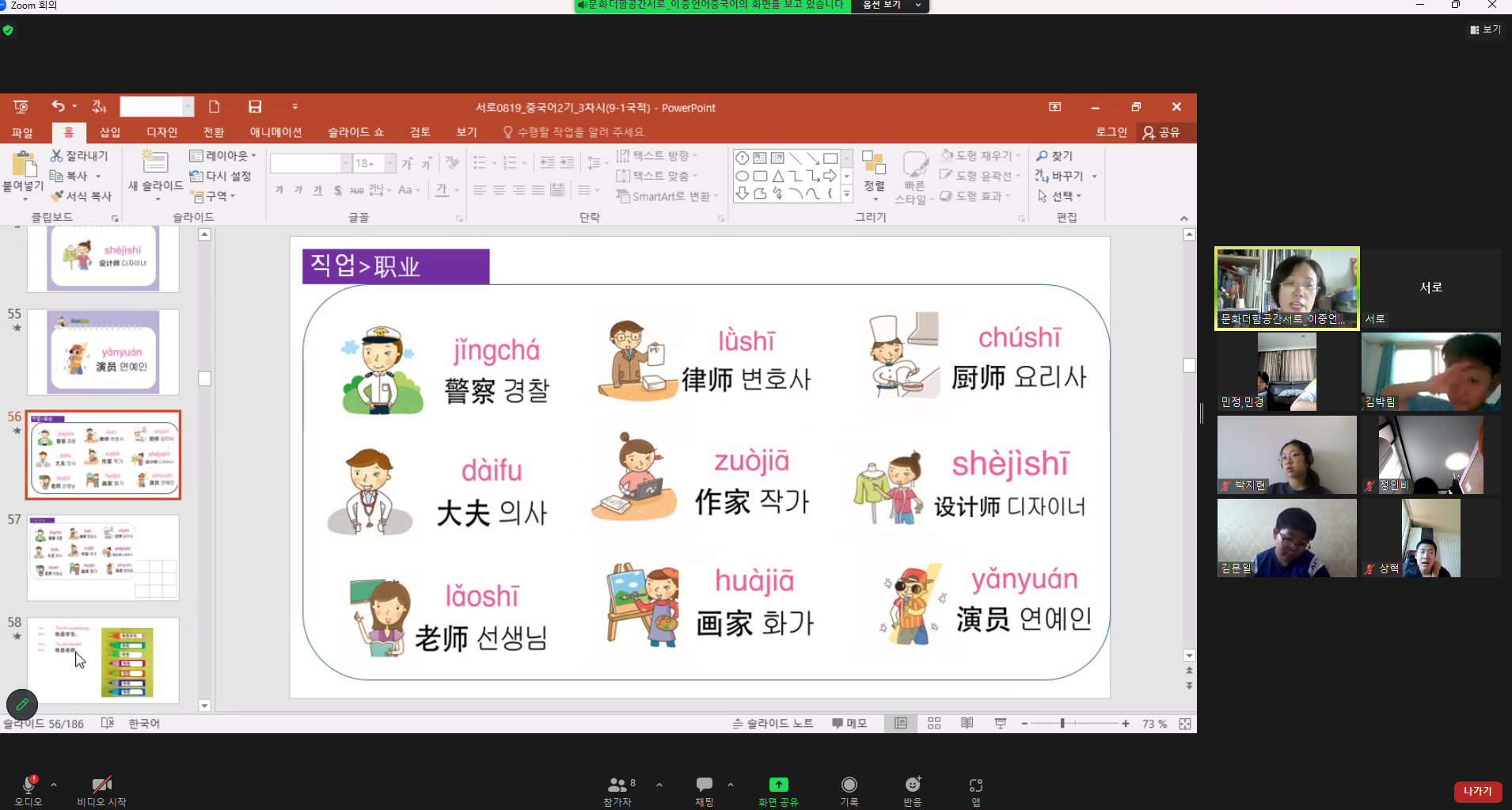Click the undo arrow in PowerPoint
1512x810 pixels.
[58, 106]
